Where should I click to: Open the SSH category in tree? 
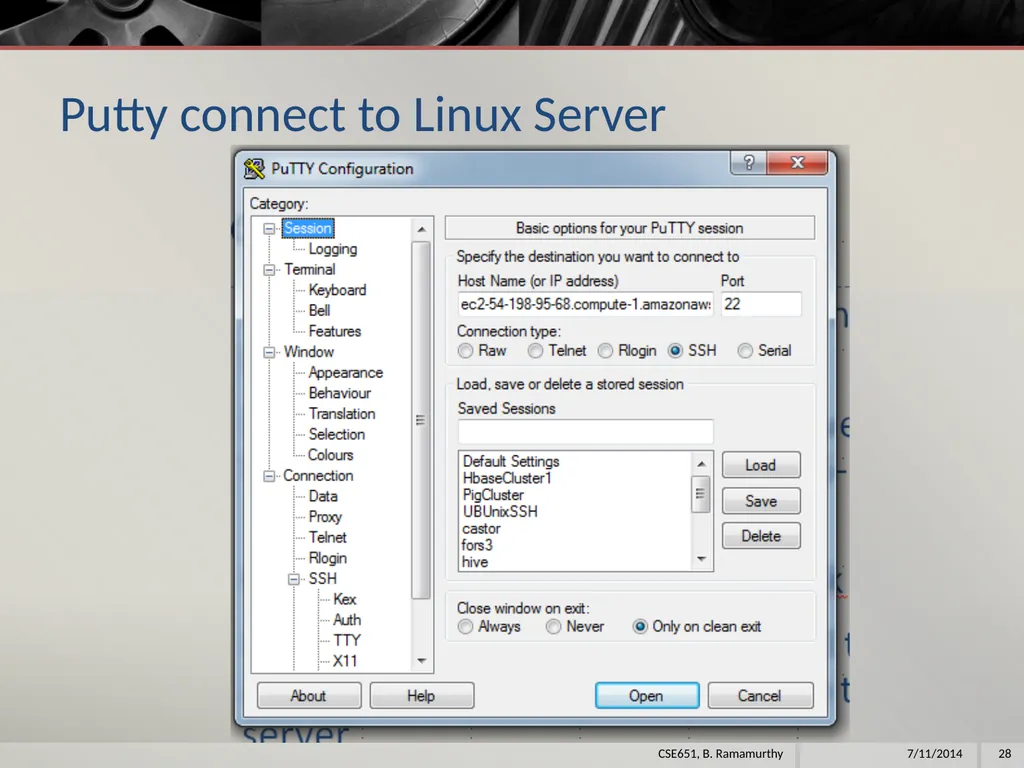coord(323,579)
